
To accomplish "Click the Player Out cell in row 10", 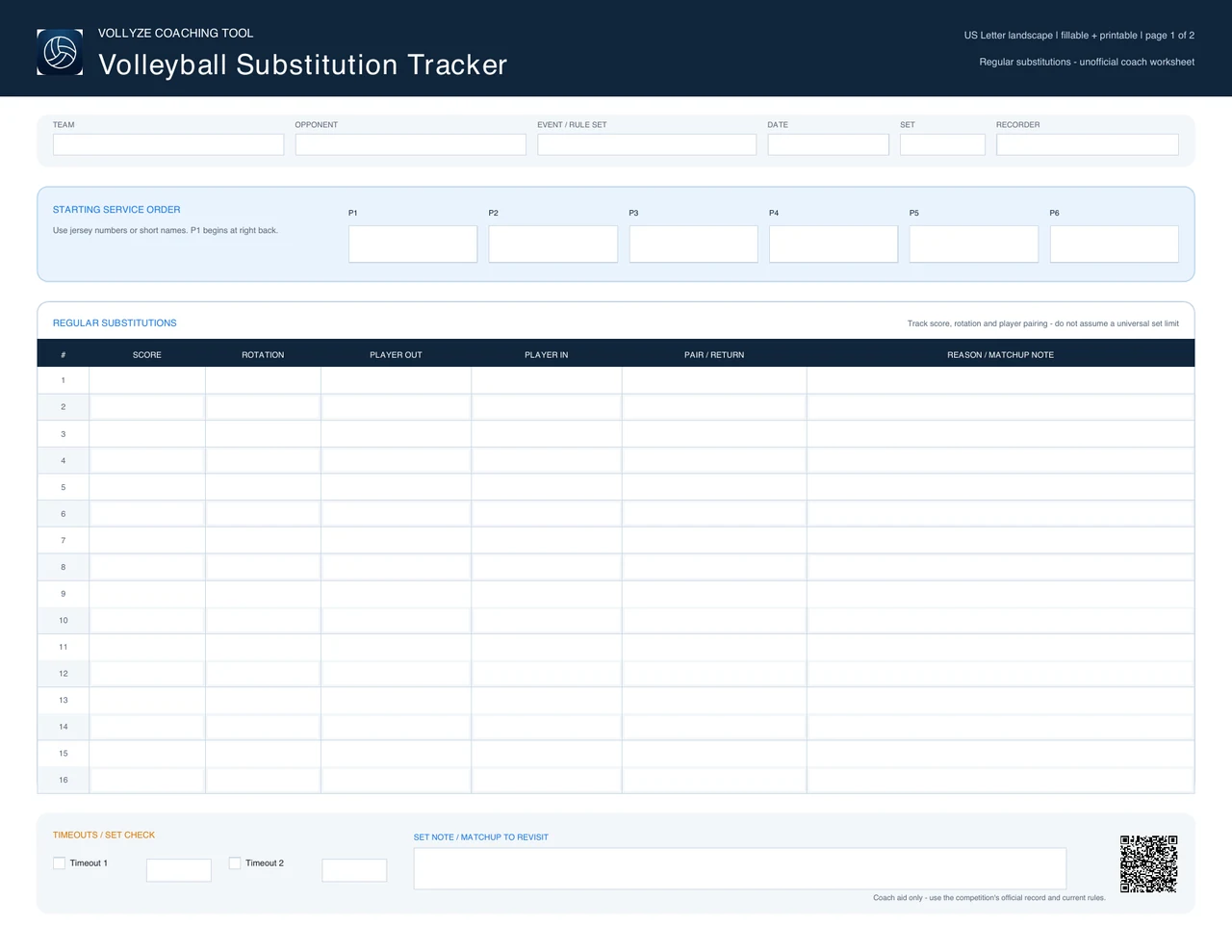I will pyautogui.click(x=396, y=620).
